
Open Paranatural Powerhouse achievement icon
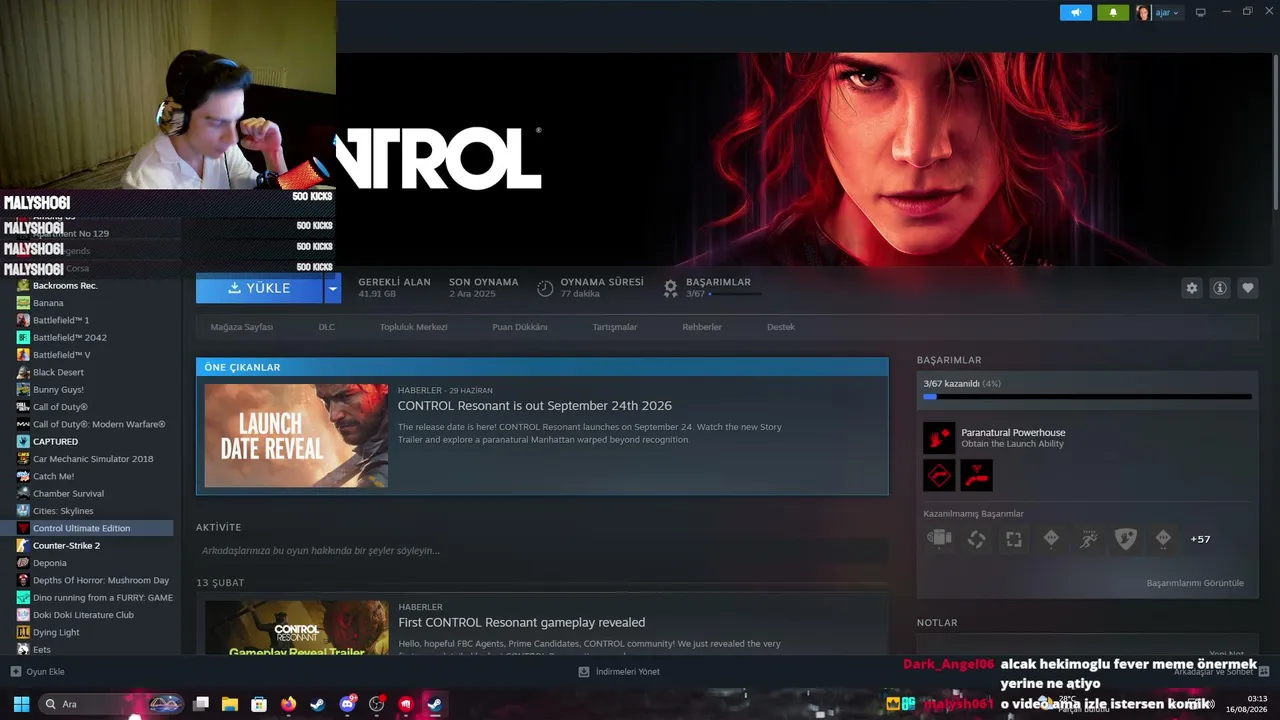click(939, 438)
